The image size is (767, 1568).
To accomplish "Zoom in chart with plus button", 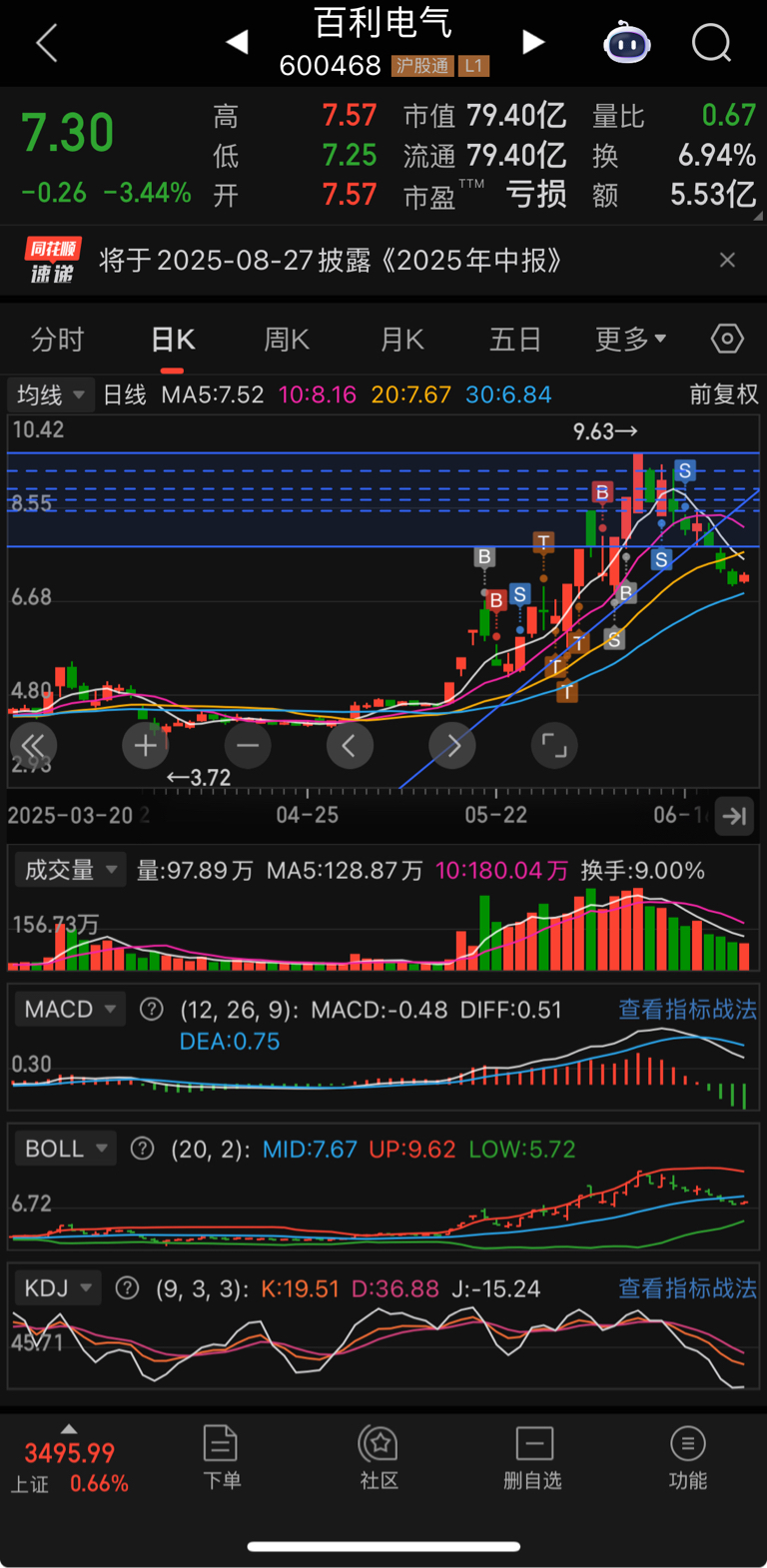I will coord(146,745).
